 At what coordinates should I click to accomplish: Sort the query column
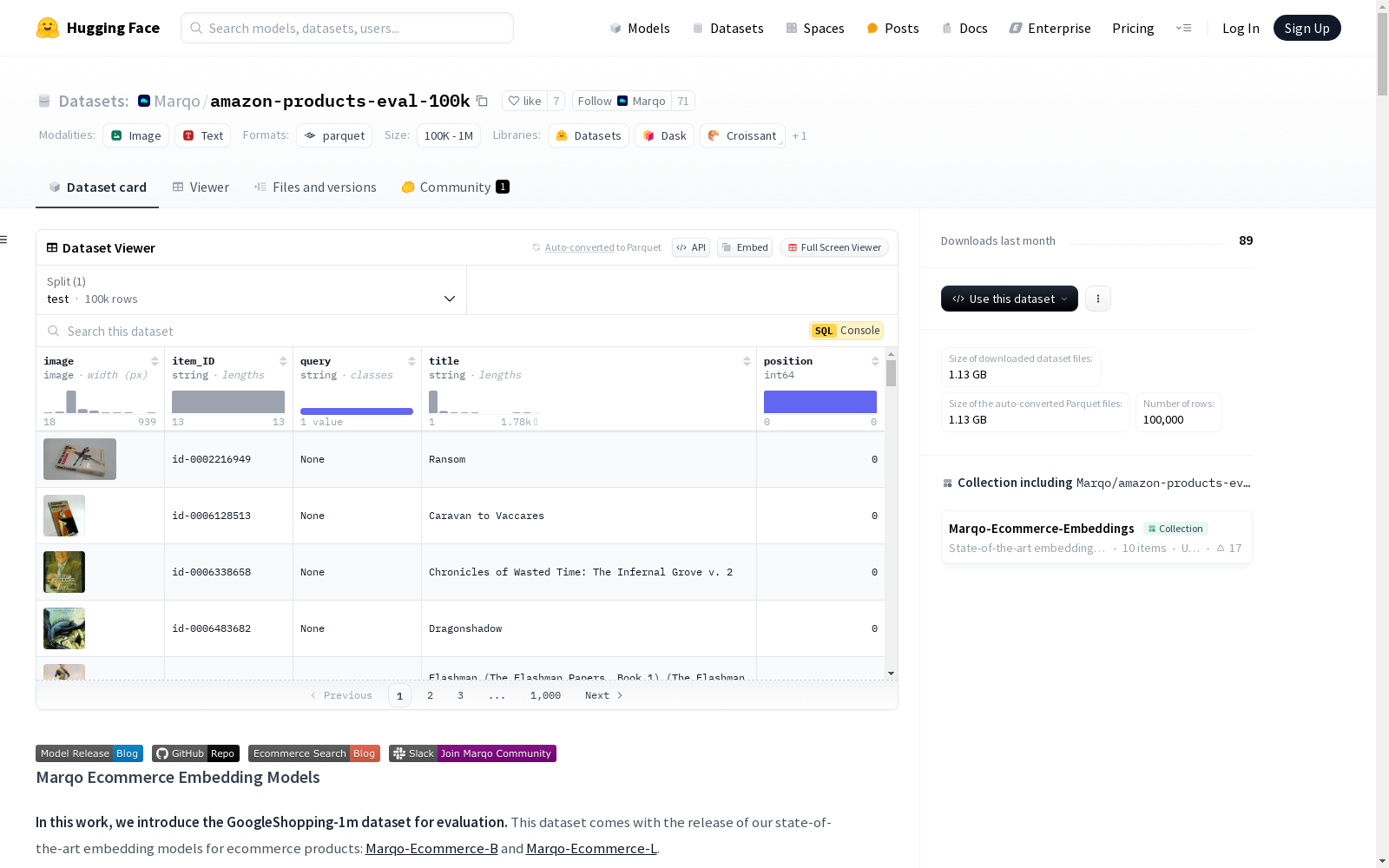tap(411, 361)
